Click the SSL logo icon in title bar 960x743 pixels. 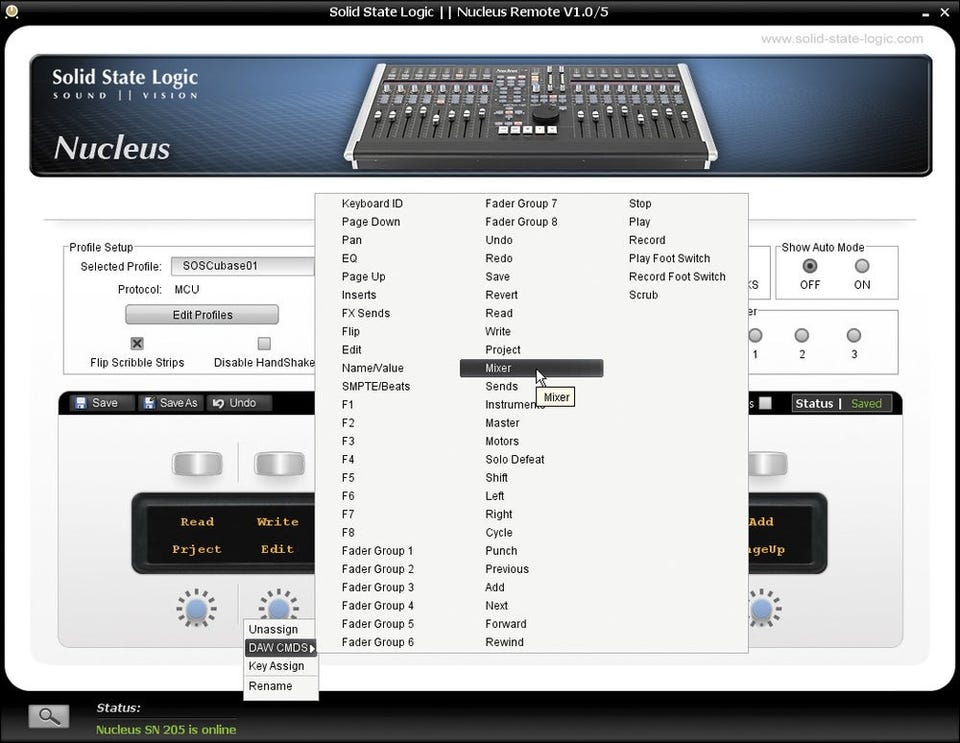tap(11, 11)
